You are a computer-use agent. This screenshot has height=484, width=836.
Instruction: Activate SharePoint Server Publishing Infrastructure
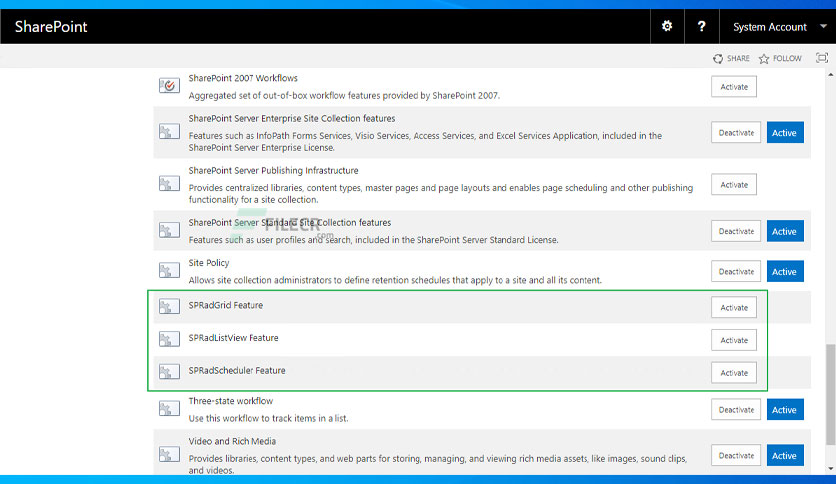(x=734, y=184)
